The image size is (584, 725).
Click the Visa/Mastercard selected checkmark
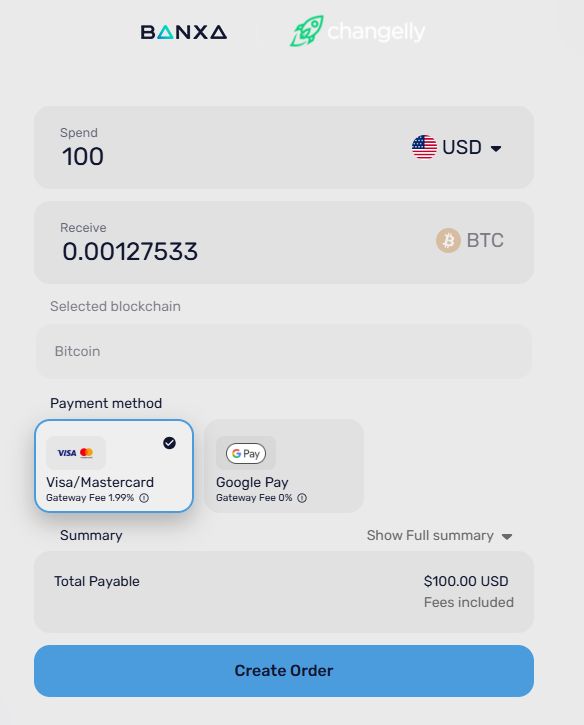[169, 443]
